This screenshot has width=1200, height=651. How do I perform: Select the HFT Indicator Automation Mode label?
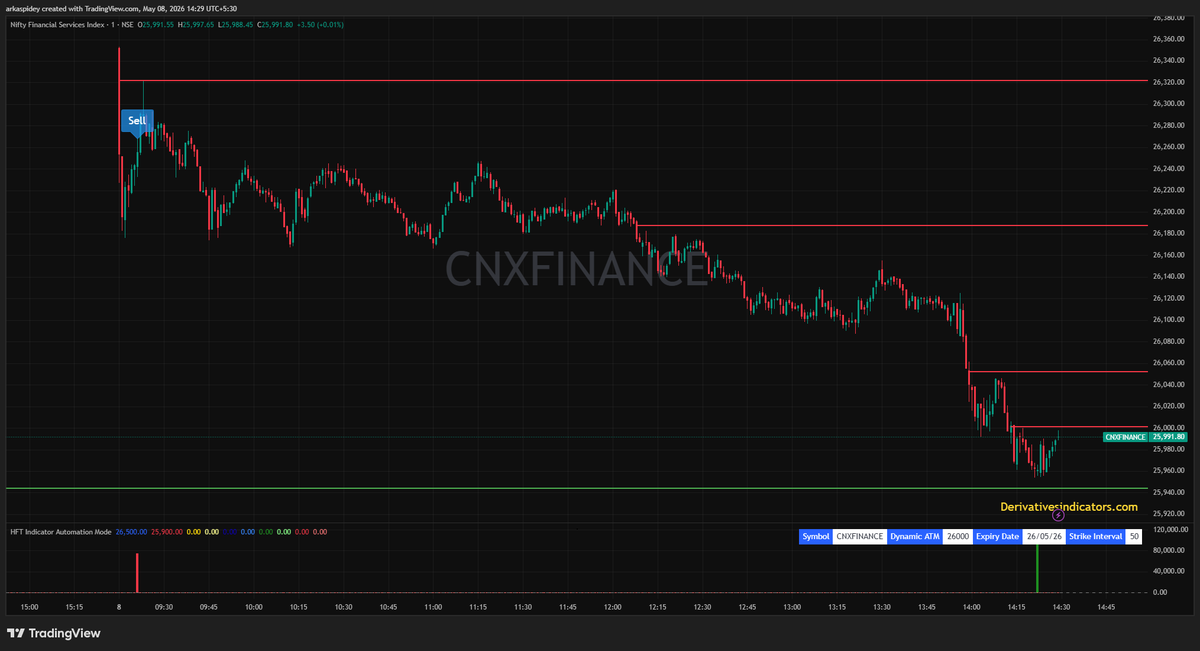pos(60,532)
